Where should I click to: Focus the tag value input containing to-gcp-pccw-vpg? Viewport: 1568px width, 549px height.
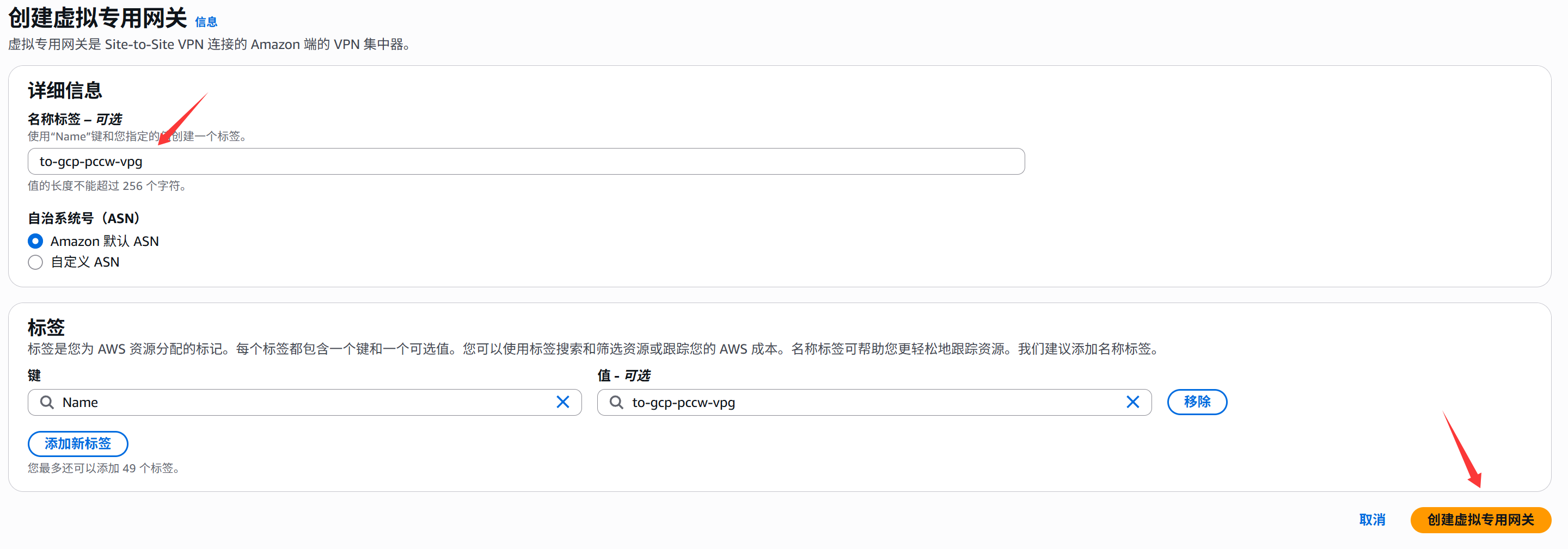[x=874, y=402]
